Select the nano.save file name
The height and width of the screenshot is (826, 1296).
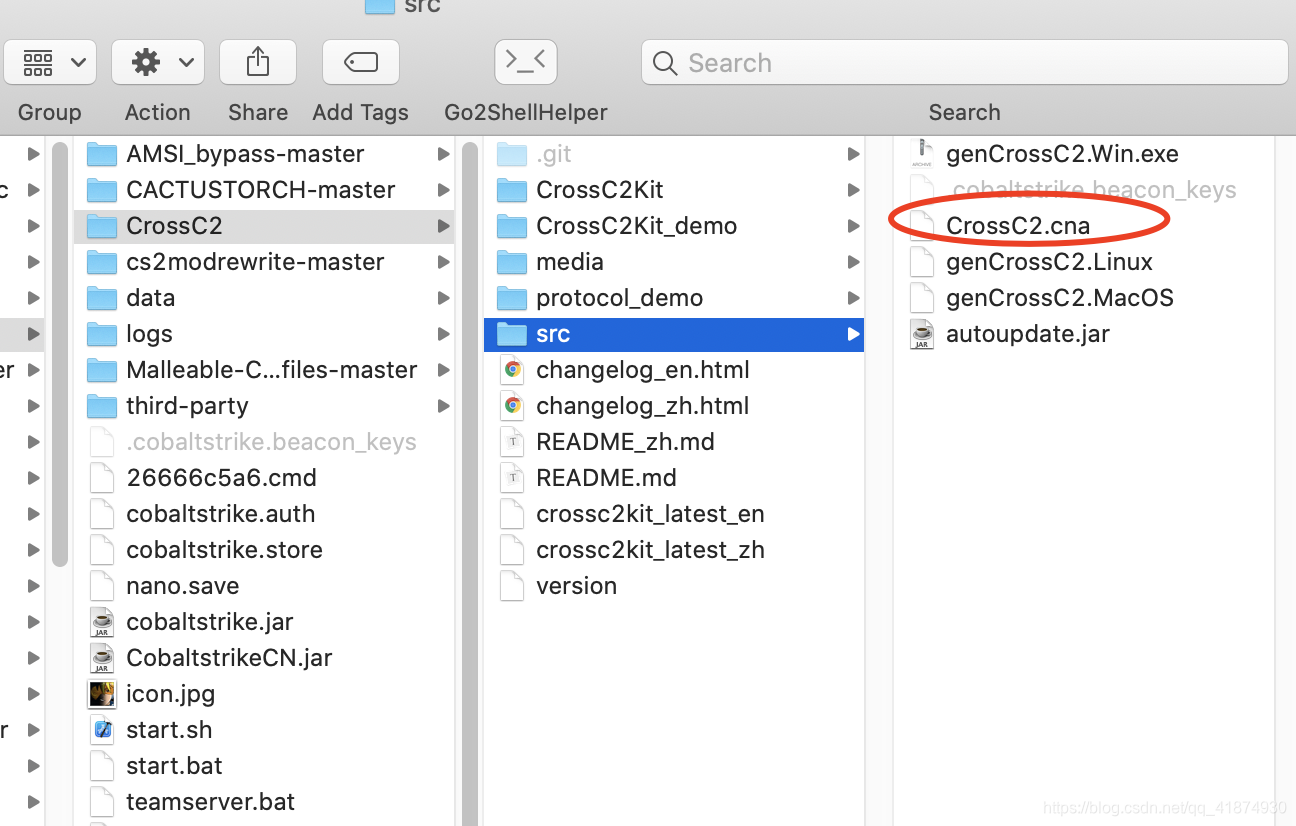point(183,586)
